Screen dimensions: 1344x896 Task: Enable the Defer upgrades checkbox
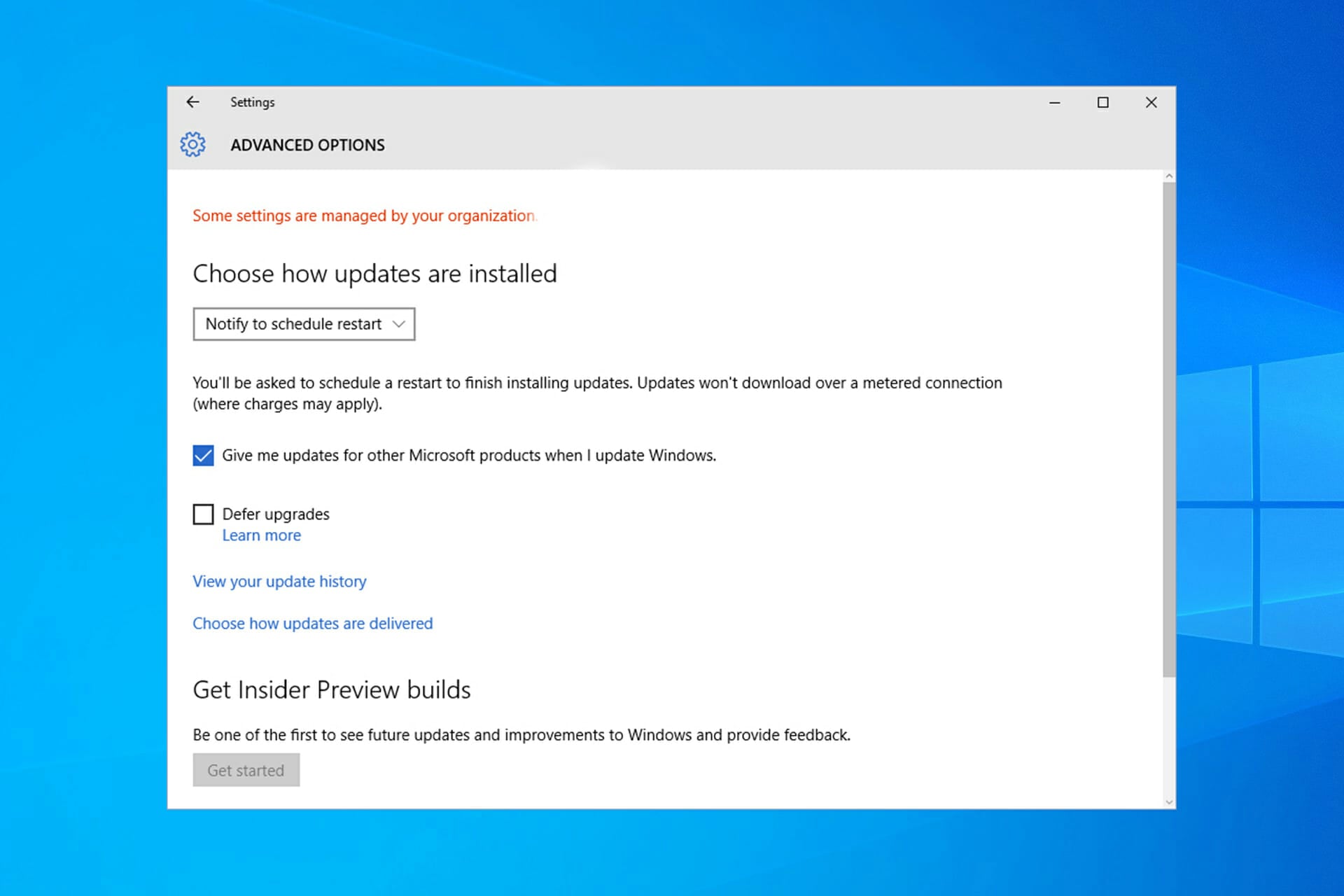203,514
